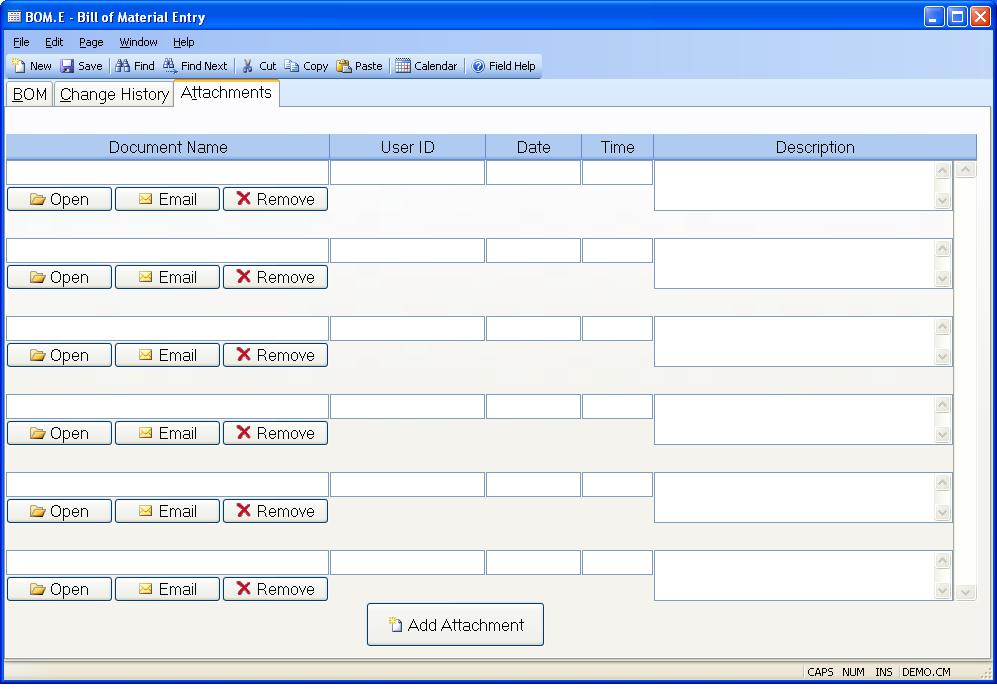Switch to the BOM tab
Image resolution: width=997 pixels, height=689 pixels.
[x=30, y=95]
